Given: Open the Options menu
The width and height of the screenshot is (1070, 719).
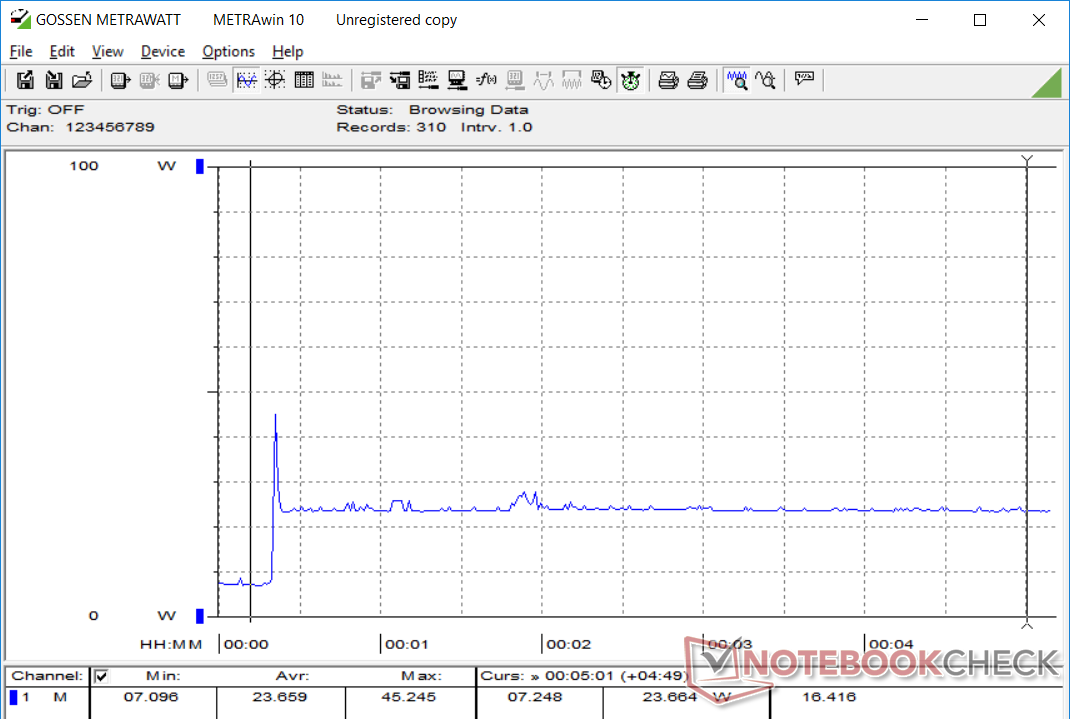Looking at the screenshot, I should (x=228, y=51).
